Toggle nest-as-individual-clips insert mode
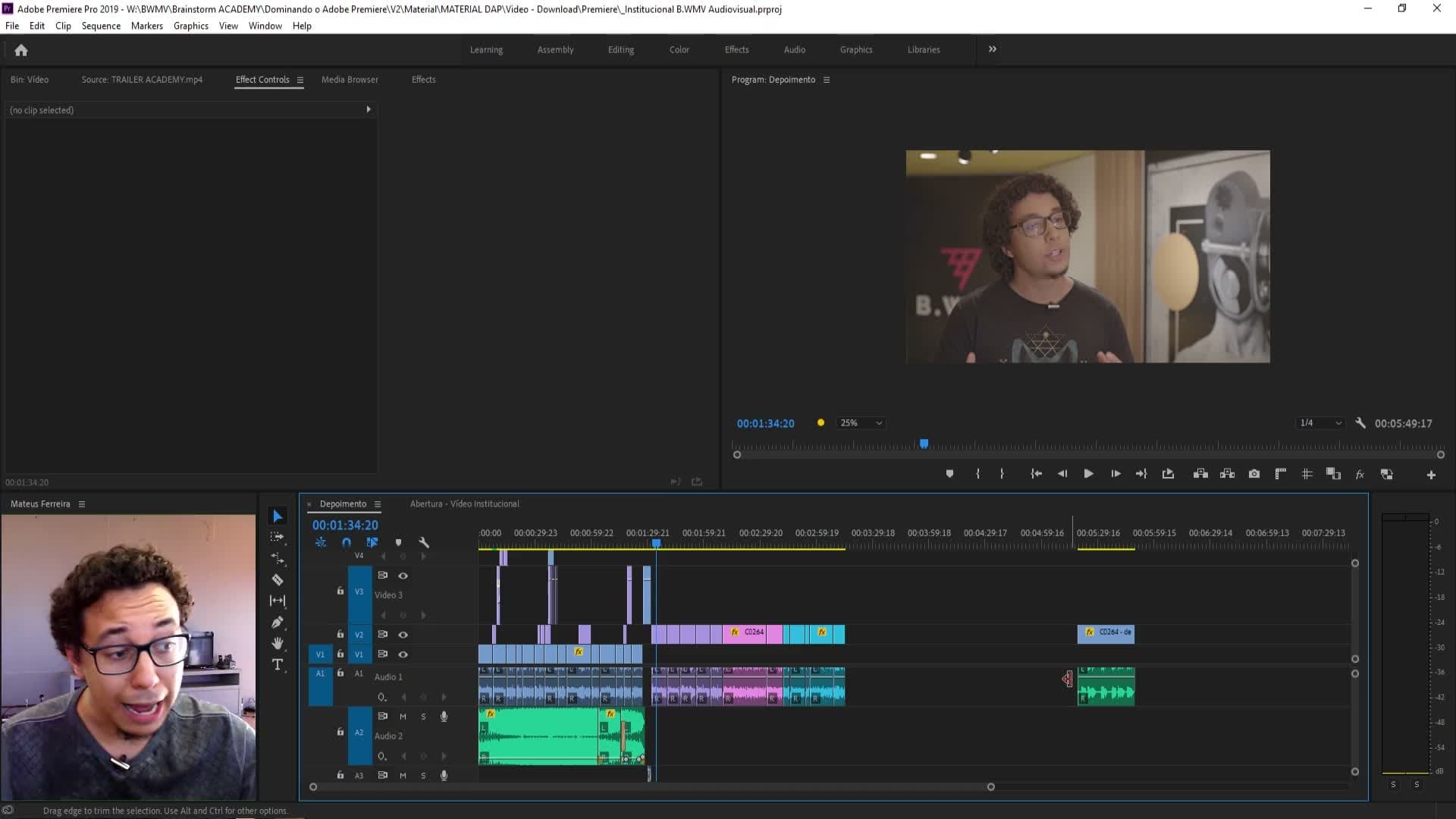This screenshot has height=819, width=1456. [x=321, y=543]
